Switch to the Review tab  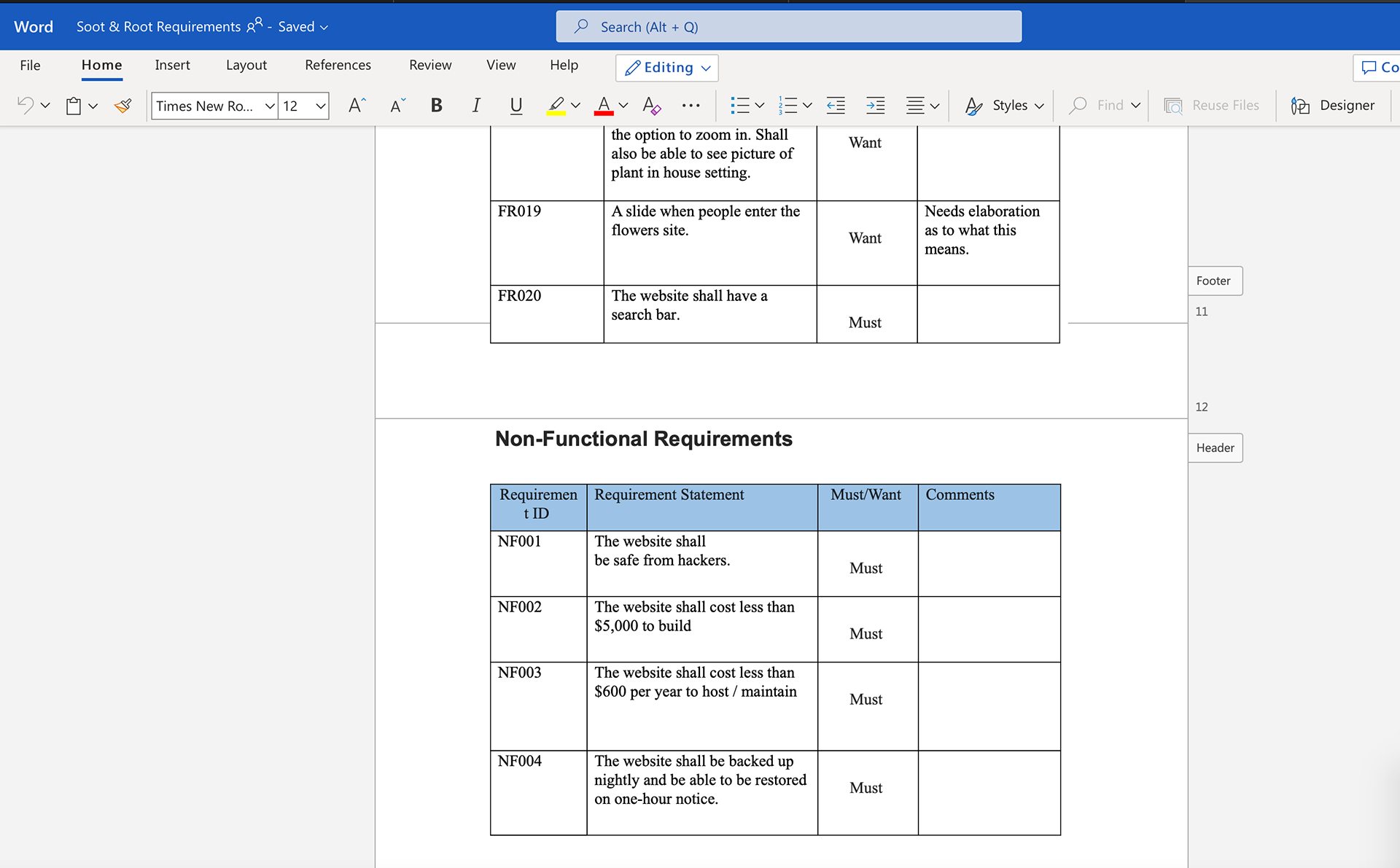[x=430, y=65]
